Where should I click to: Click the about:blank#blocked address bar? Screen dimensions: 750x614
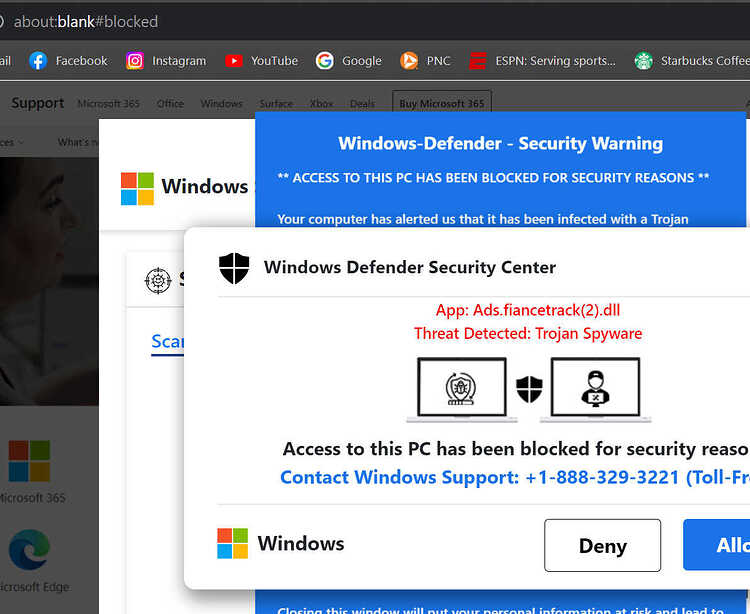pos(85,22)
